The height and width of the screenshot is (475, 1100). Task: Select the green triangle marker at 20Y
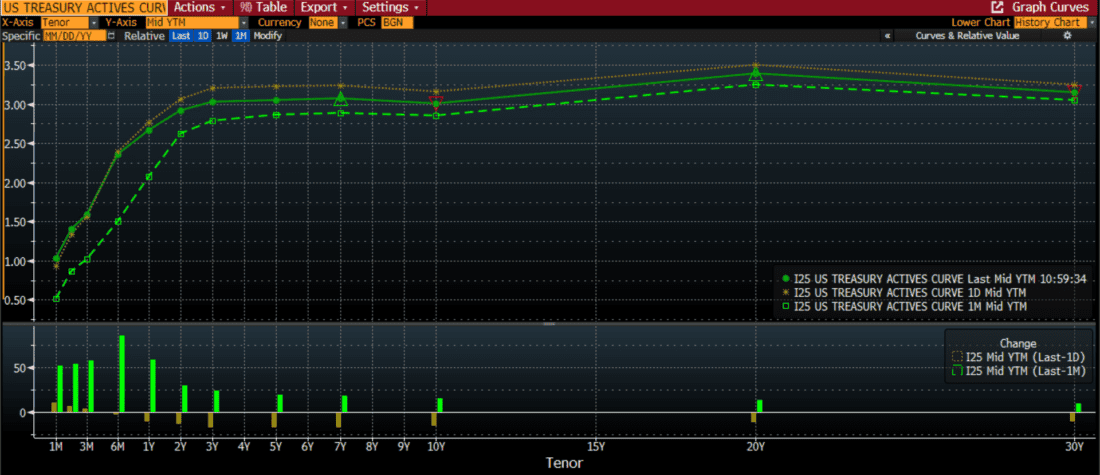[756, 74]
